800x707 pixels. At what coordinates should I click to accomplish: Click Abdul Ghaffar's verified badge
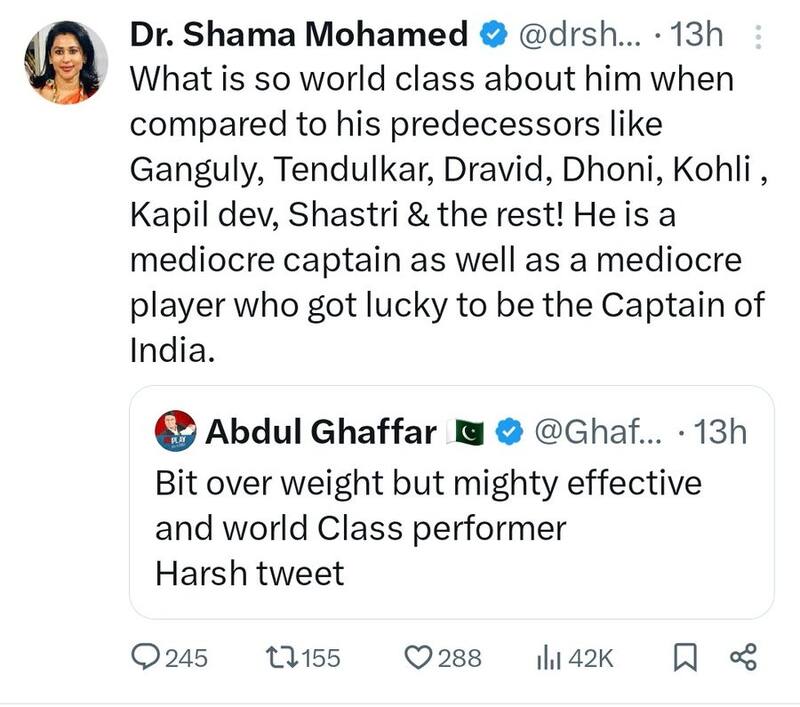pos(510,432)
